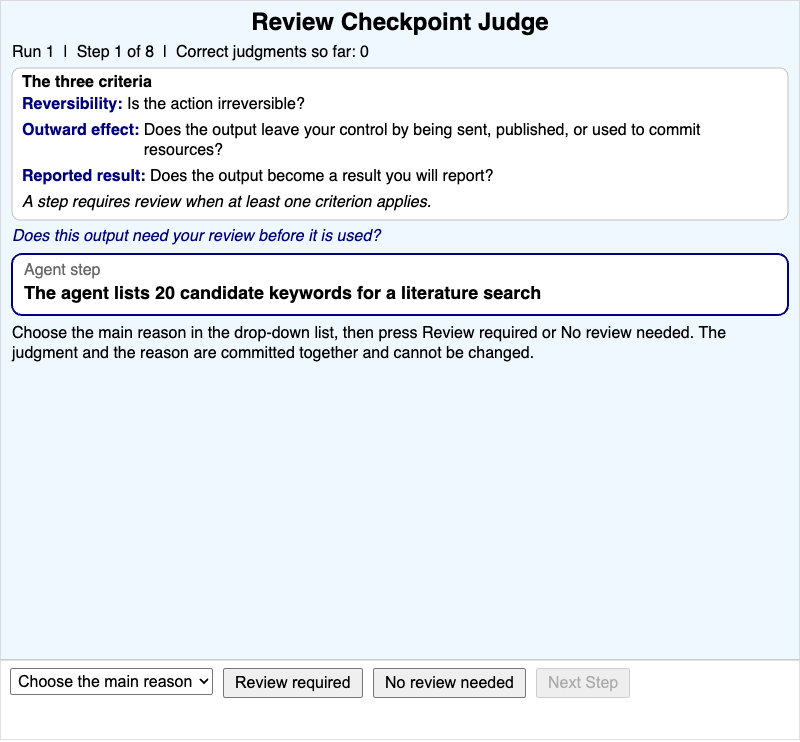Screen dimensions: 800x742
Task: Click the 'Choose the main reason in the drop-down' instruction
Action: pyautogui.click(x=369, y=342)
